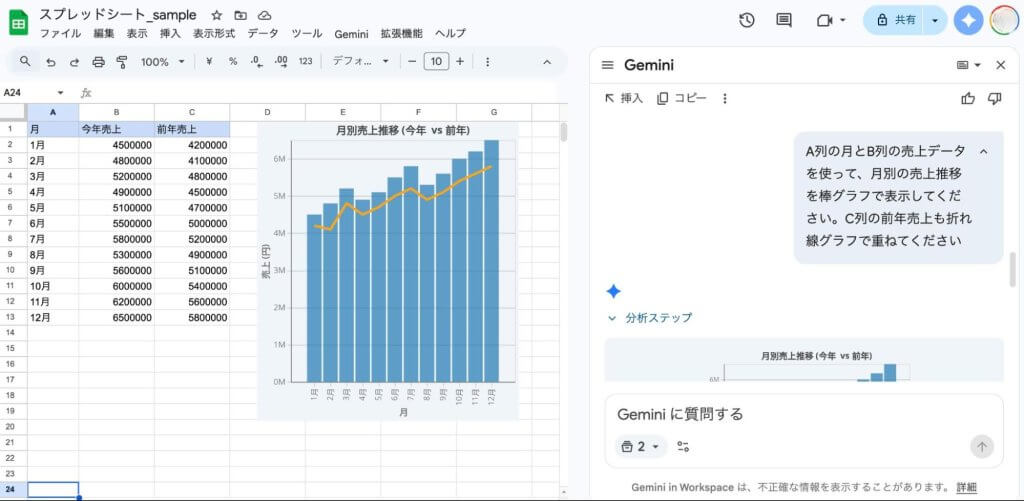Open the 拡張機能 menu
Viewport: 1024px width, 501px height.
402,34
